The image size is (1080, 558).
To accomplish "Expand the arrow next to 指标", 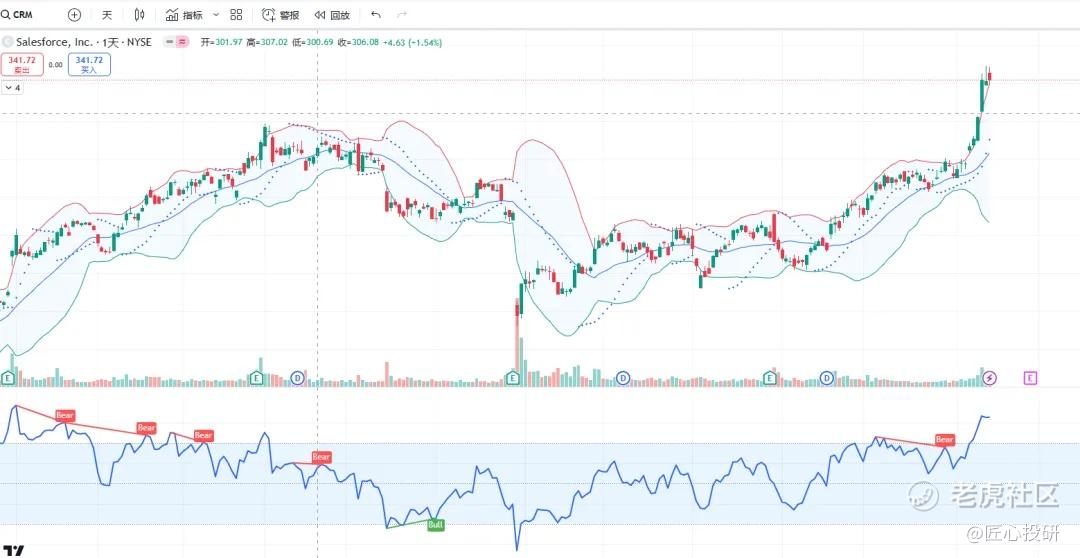I will (216, 14).
